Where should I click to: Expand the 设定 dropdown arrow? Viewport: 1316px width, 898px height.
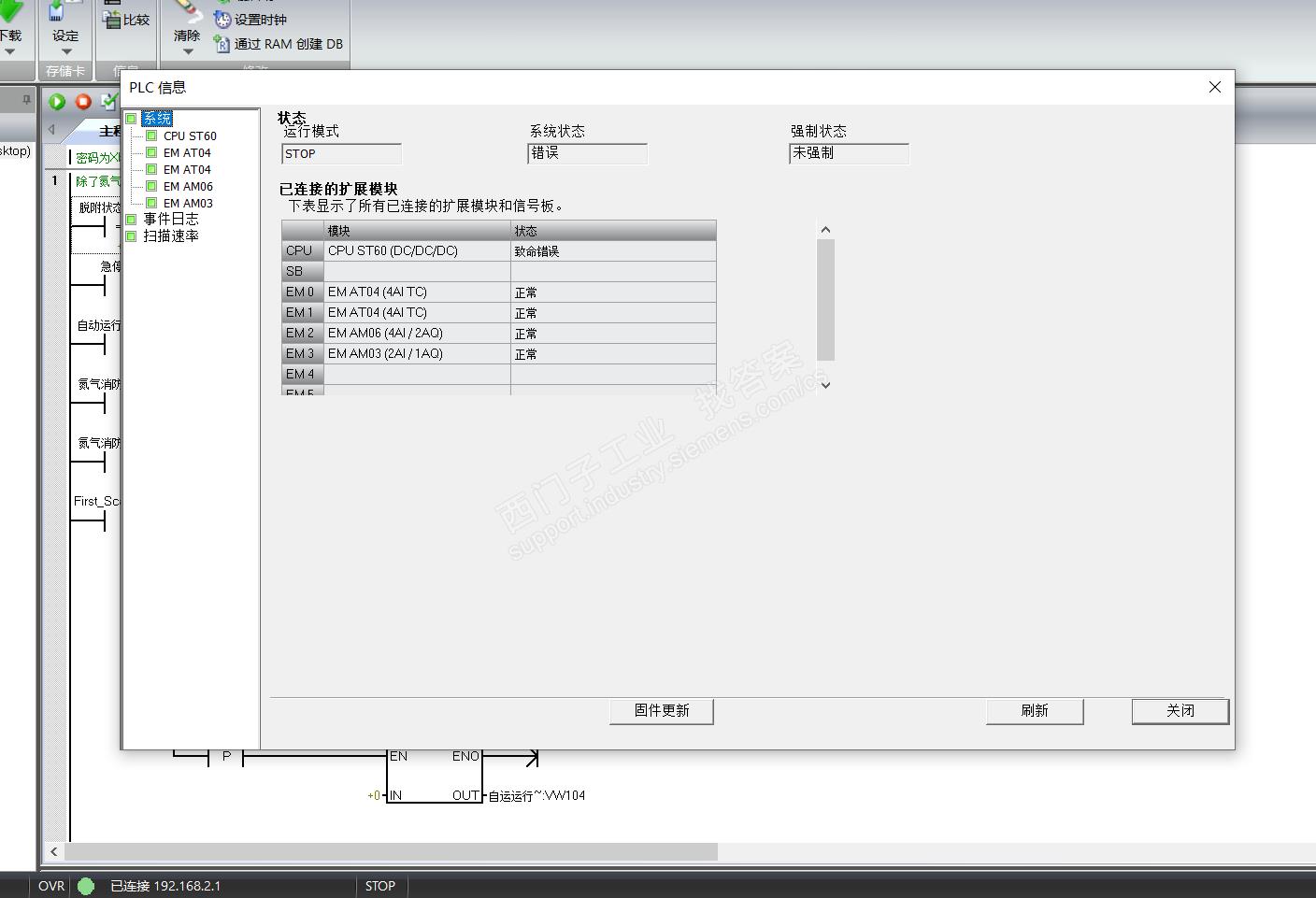65,51
